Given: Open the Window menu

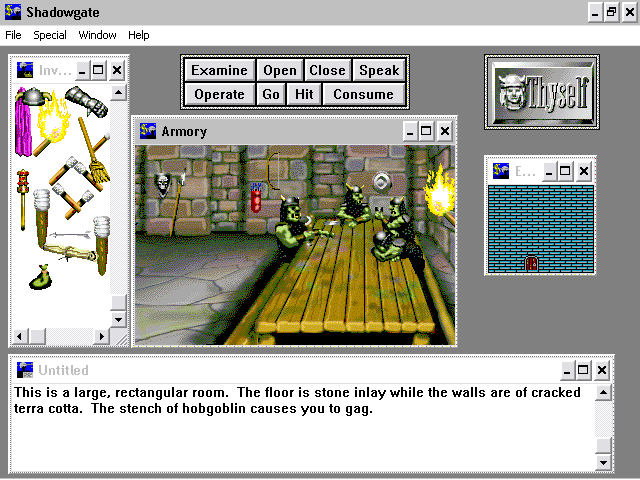Looking at the screenshot, I should [97, 35].
